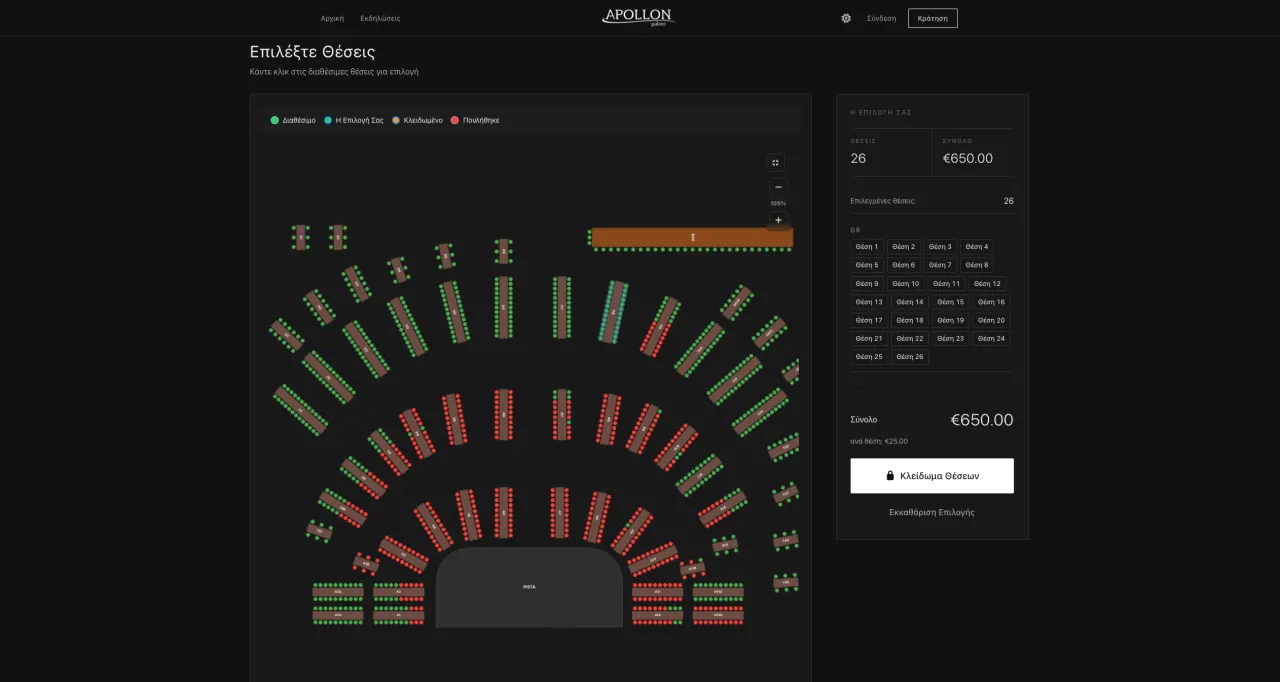
Task: Click the 'Επιλέξτε Θέσεις' heading
Action: [313, 52]
